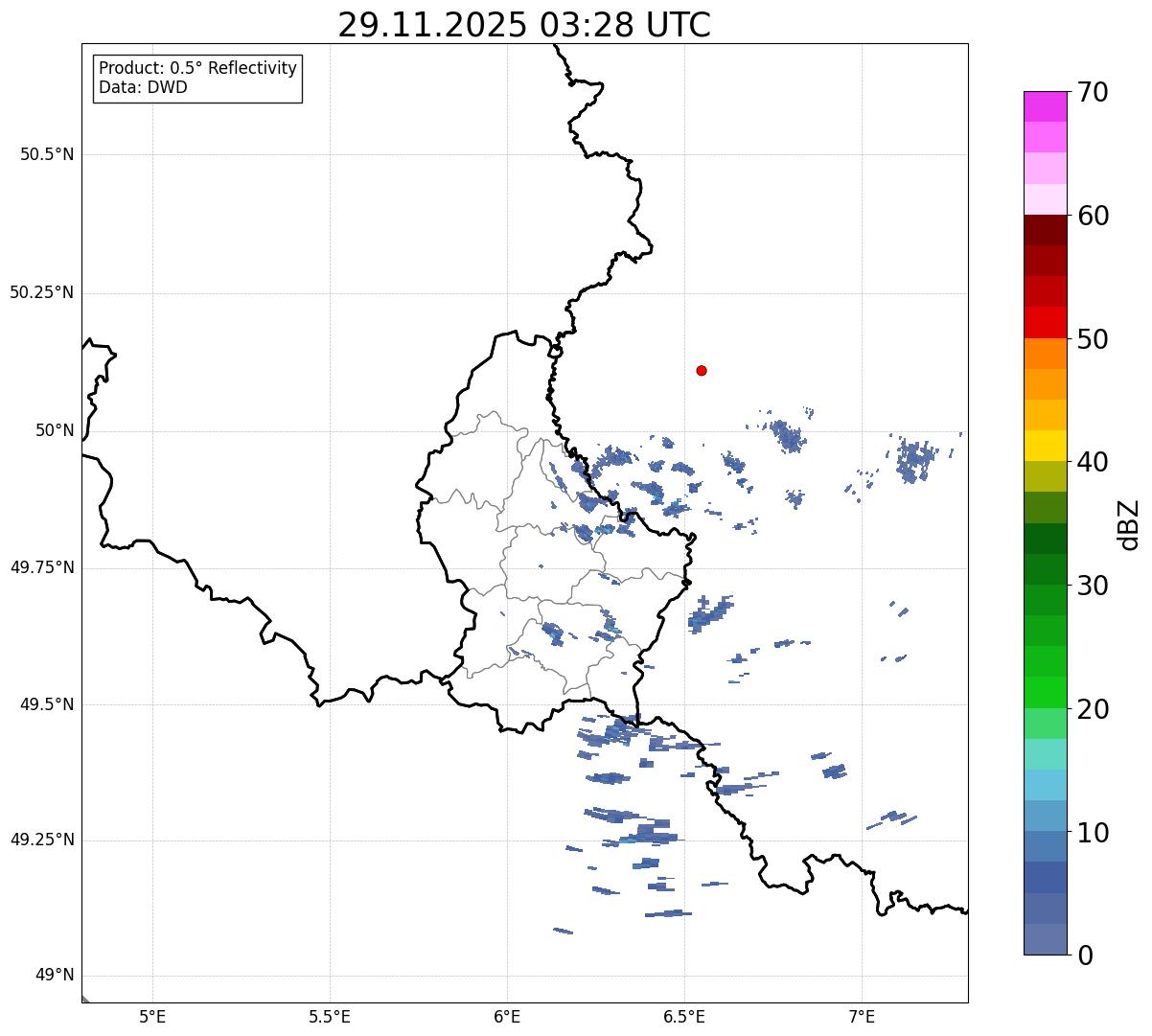
Task: Click the colorbar '60' tick label
Action: (x=1093, y=216)
